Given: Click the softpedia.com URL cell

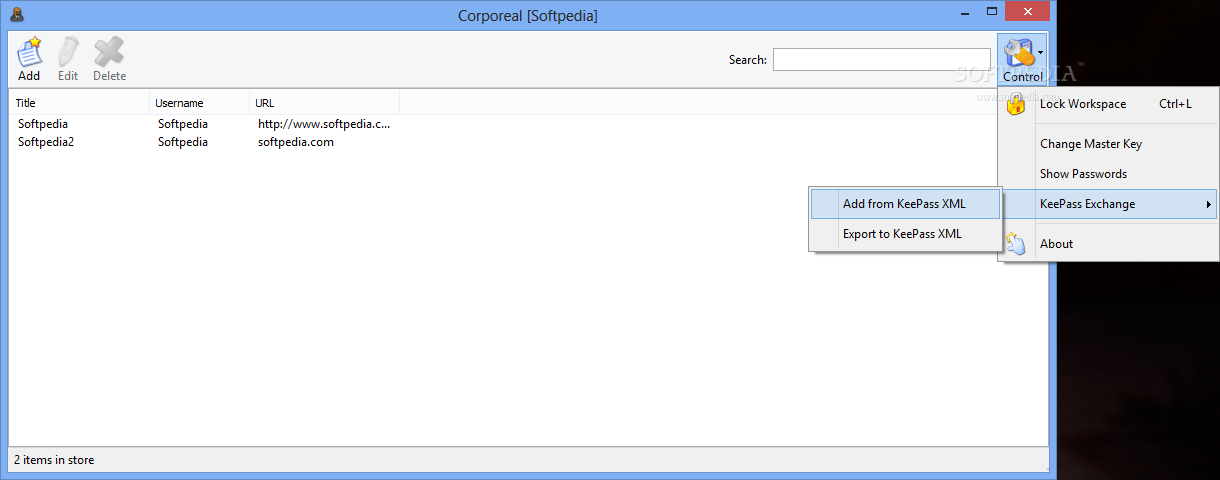Looking at the screenshot, I should [295, 142].
